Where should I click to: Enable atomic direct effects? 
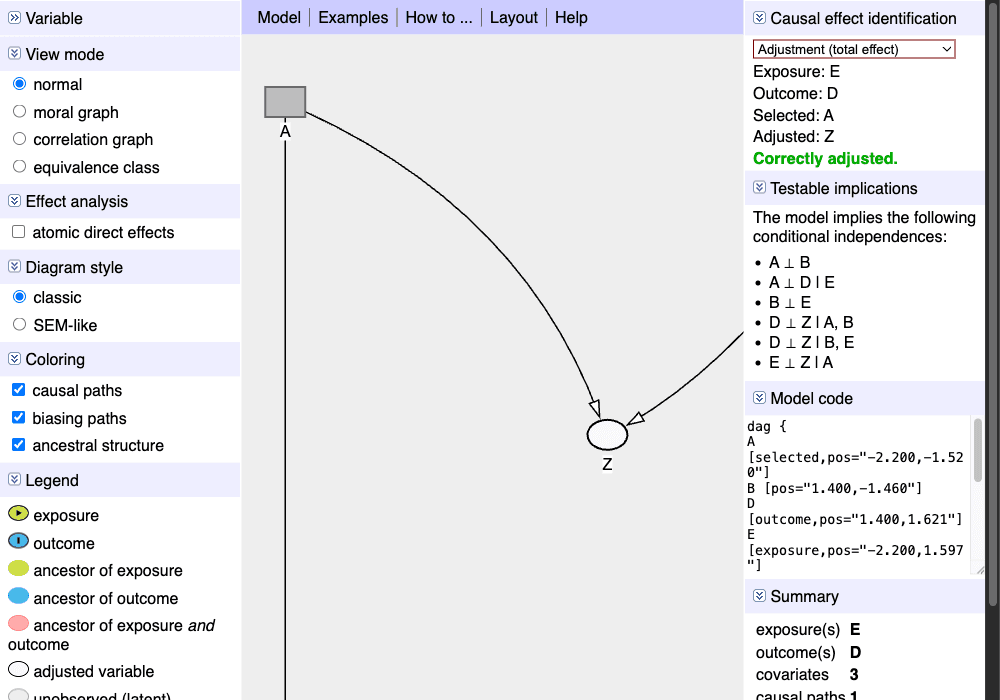point(17,232)
